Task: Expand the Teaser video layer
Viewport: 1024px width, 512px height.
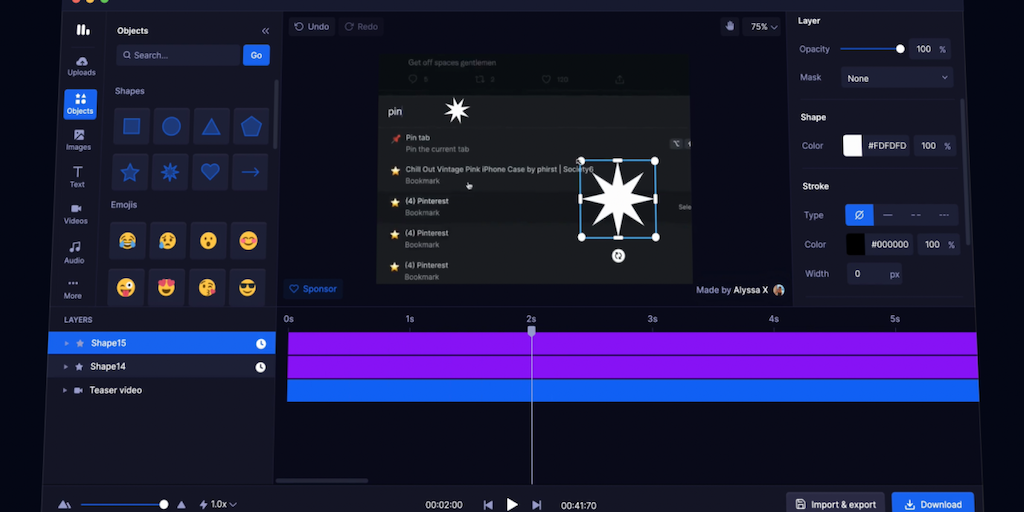Action: coord(65,390)
